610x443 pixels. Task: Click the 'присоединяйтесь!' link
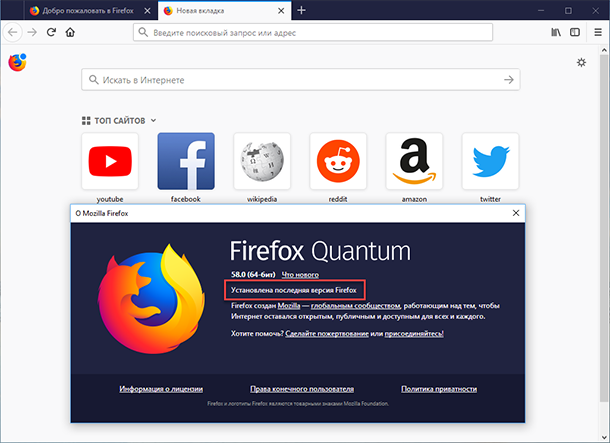[414, 334]
